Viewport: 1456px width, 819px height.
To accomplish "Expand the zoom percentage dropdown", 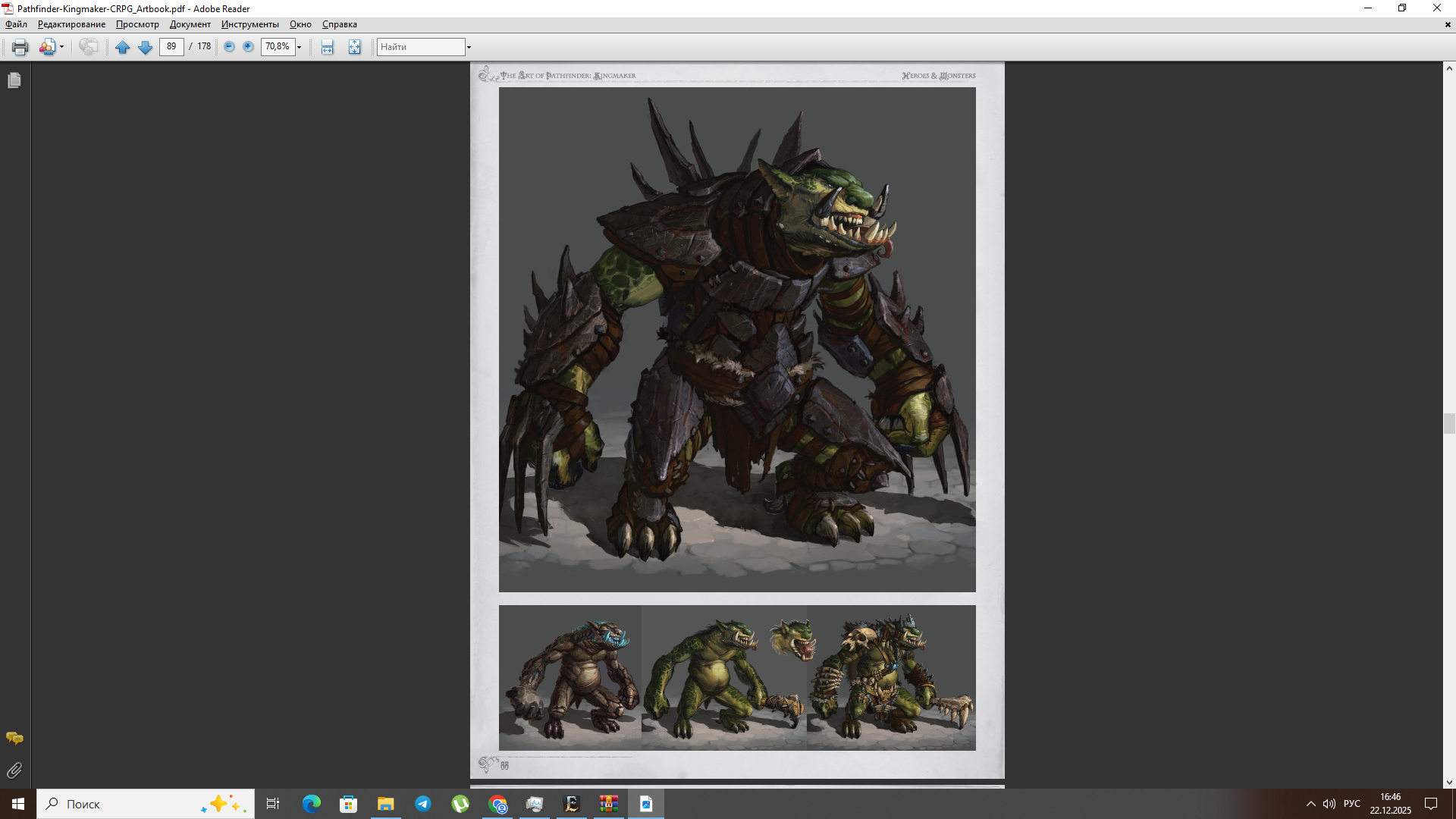I will pyautogui.click(x=299, y=47).
